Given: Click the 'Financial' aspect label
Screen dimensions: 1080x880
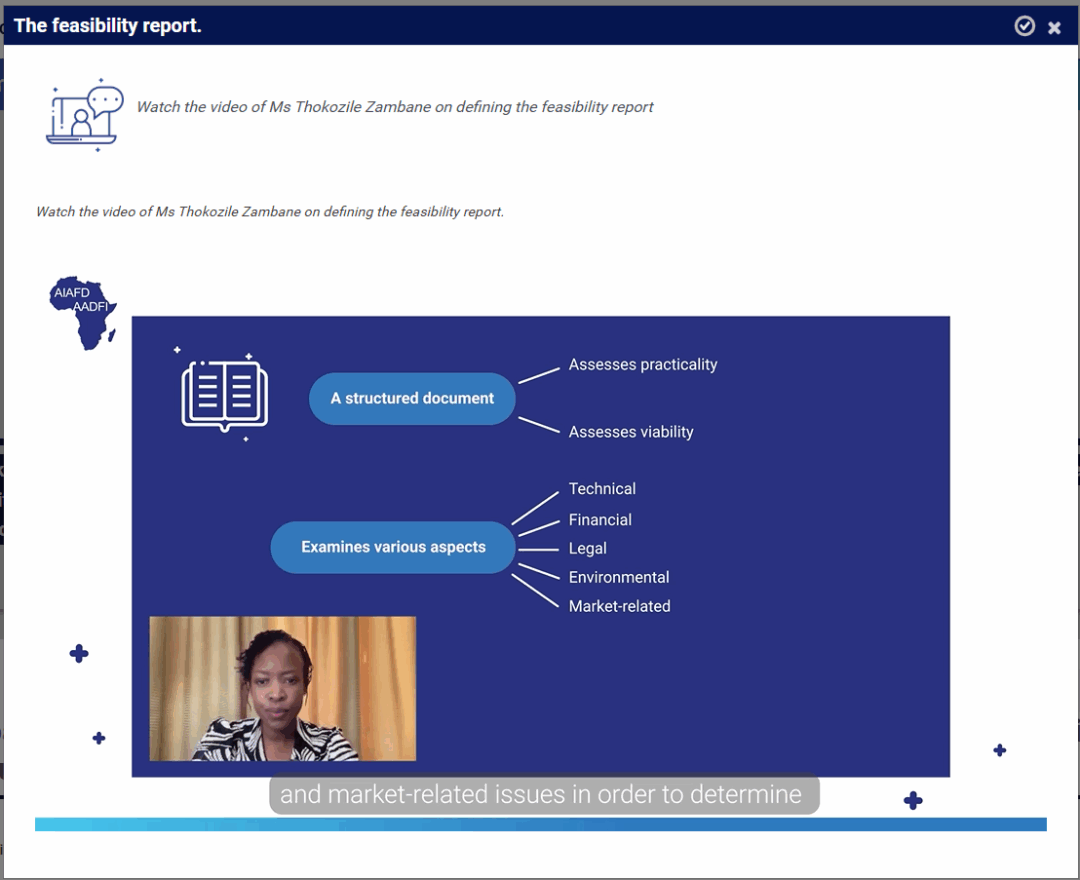Looking at the screenshot, I should [600, 520].
